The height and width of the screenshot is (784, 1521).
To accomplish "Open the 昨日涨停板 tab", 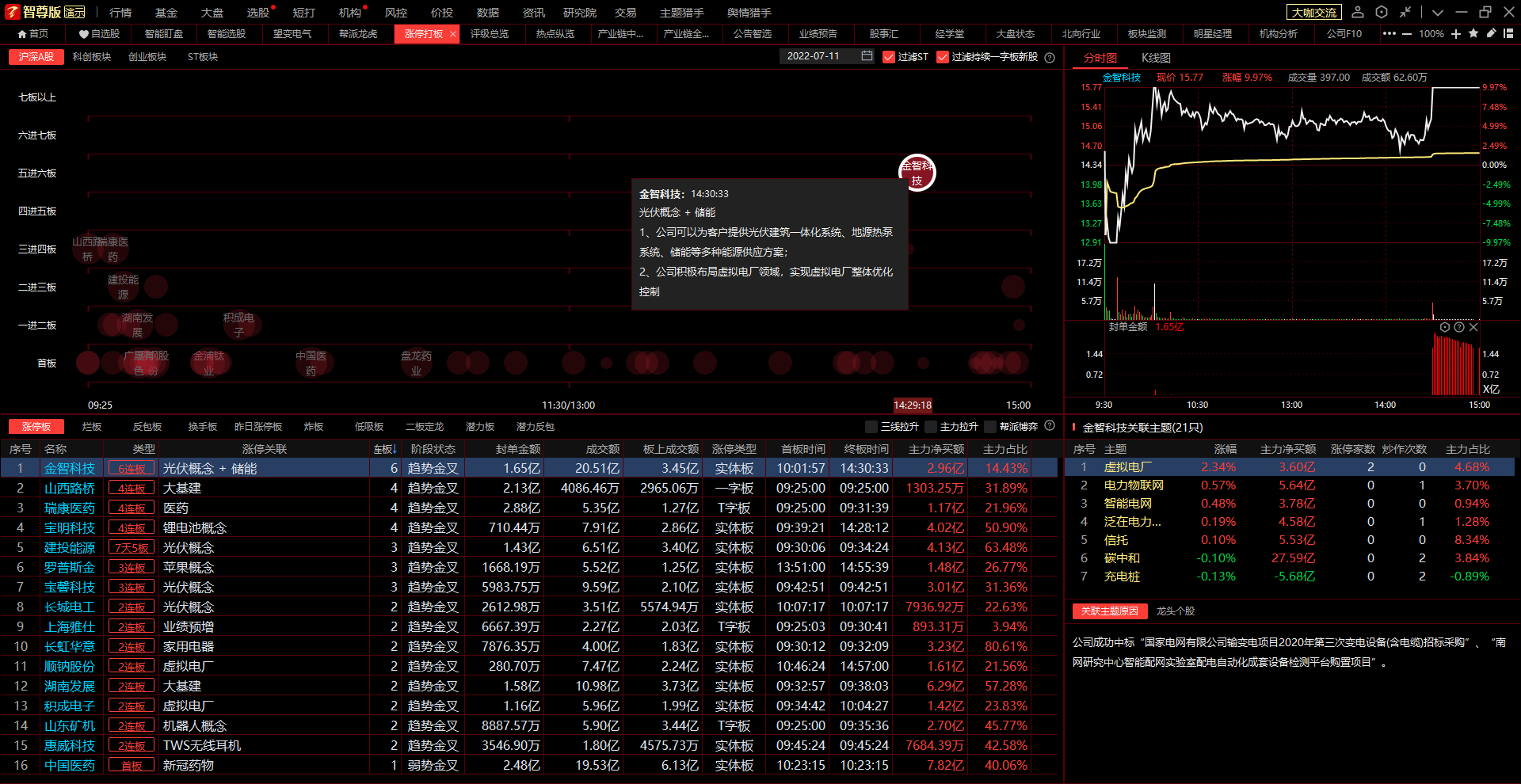I will (x=258, y=427).
